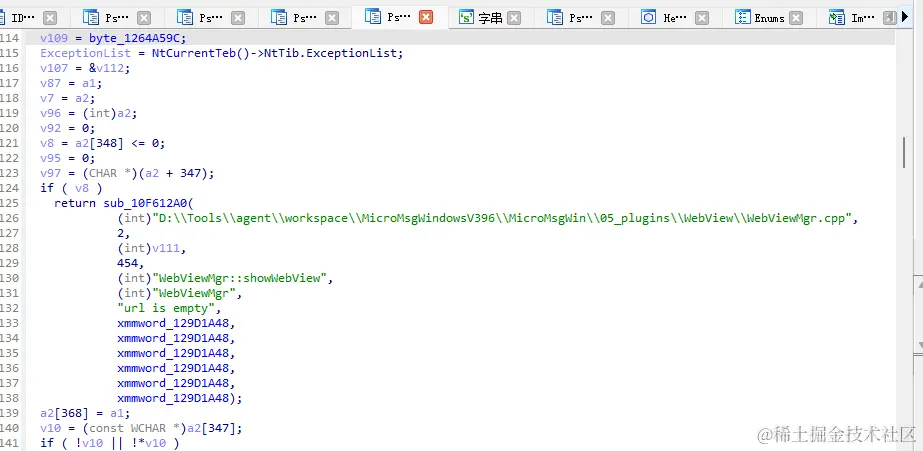Switch to the 字串 strings tab
The image size is (923, 451).
pos(490,18)
